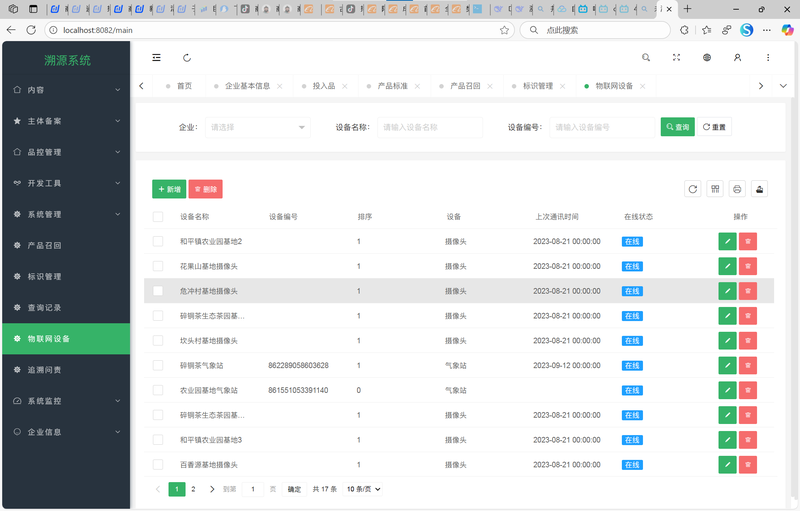Open the user profile icon
The width and height of the screenshot is (800, 511).
[737, 58]
